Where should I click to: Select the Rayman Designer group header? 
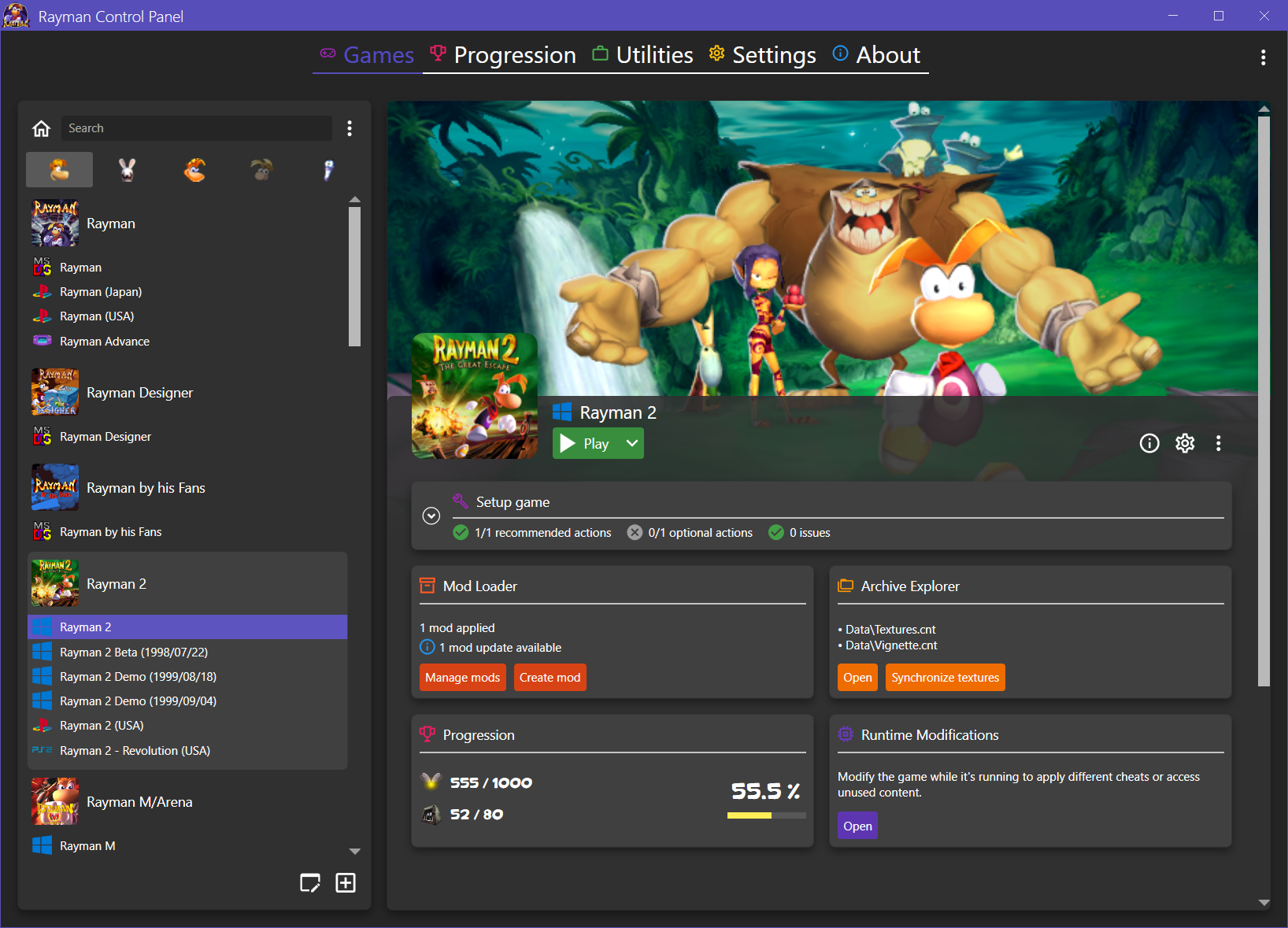click(187, 393)
